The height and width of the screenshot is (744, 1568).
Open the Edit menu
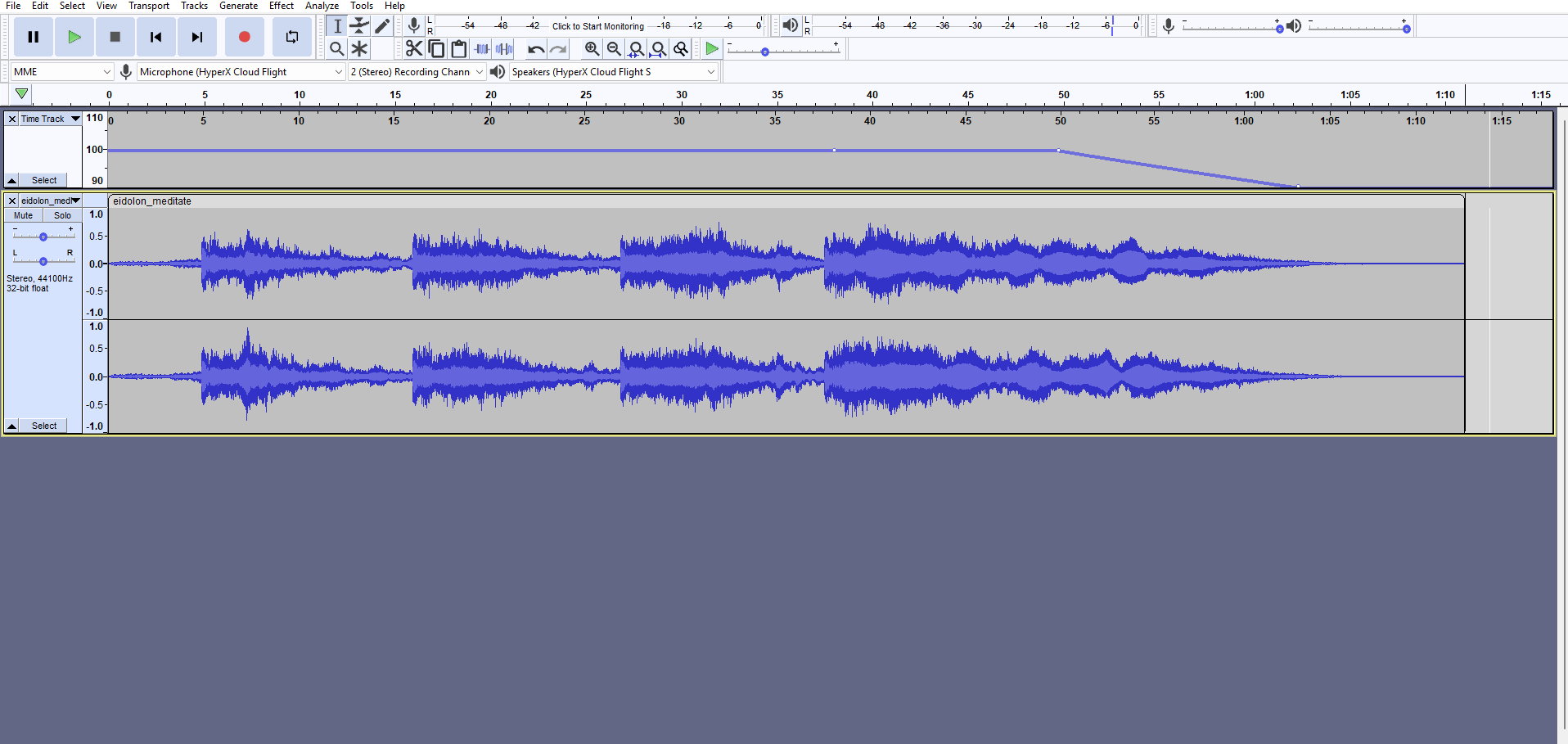point(40,6)
